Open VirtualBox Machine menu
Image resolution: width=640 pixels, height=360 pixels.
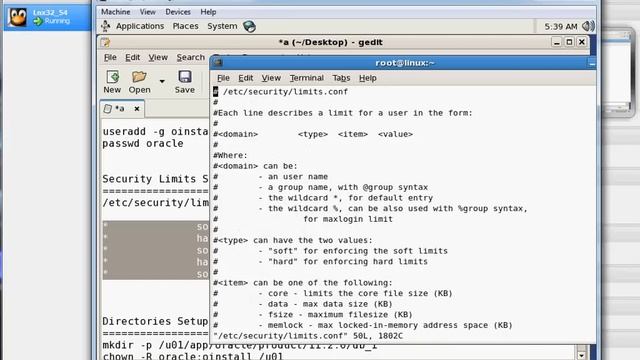click(116, 12)
